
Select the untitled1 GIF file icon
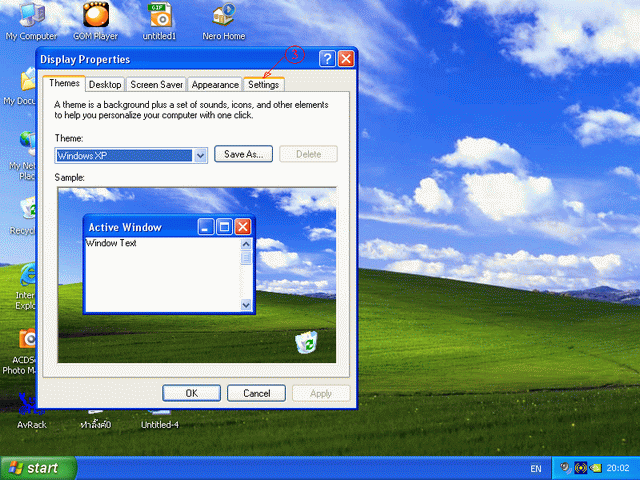tap(160, 20)
